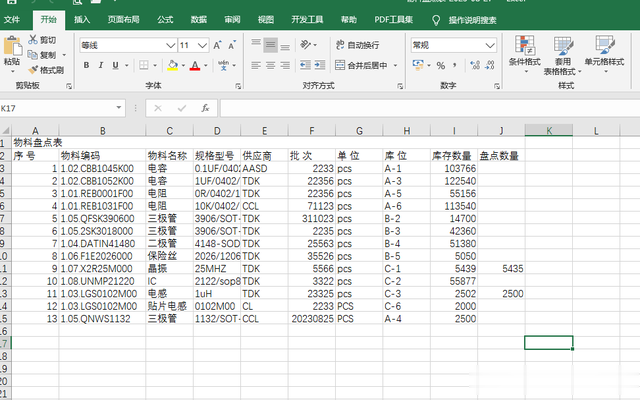Screen dimensions: 640x400
Task: Open font settings dialog launcher
Action: (238, 86)
